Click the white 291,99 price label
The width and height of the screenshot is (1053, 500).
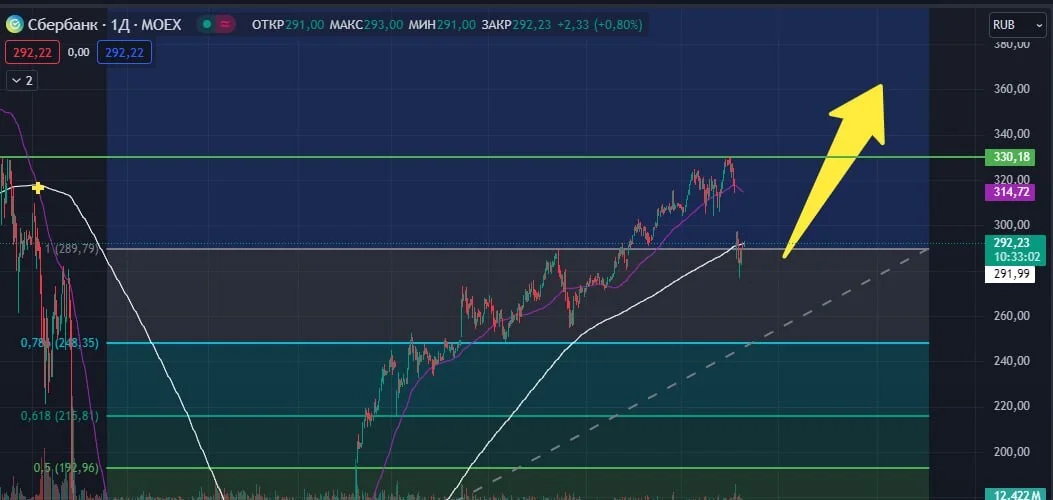(1010, 274)
